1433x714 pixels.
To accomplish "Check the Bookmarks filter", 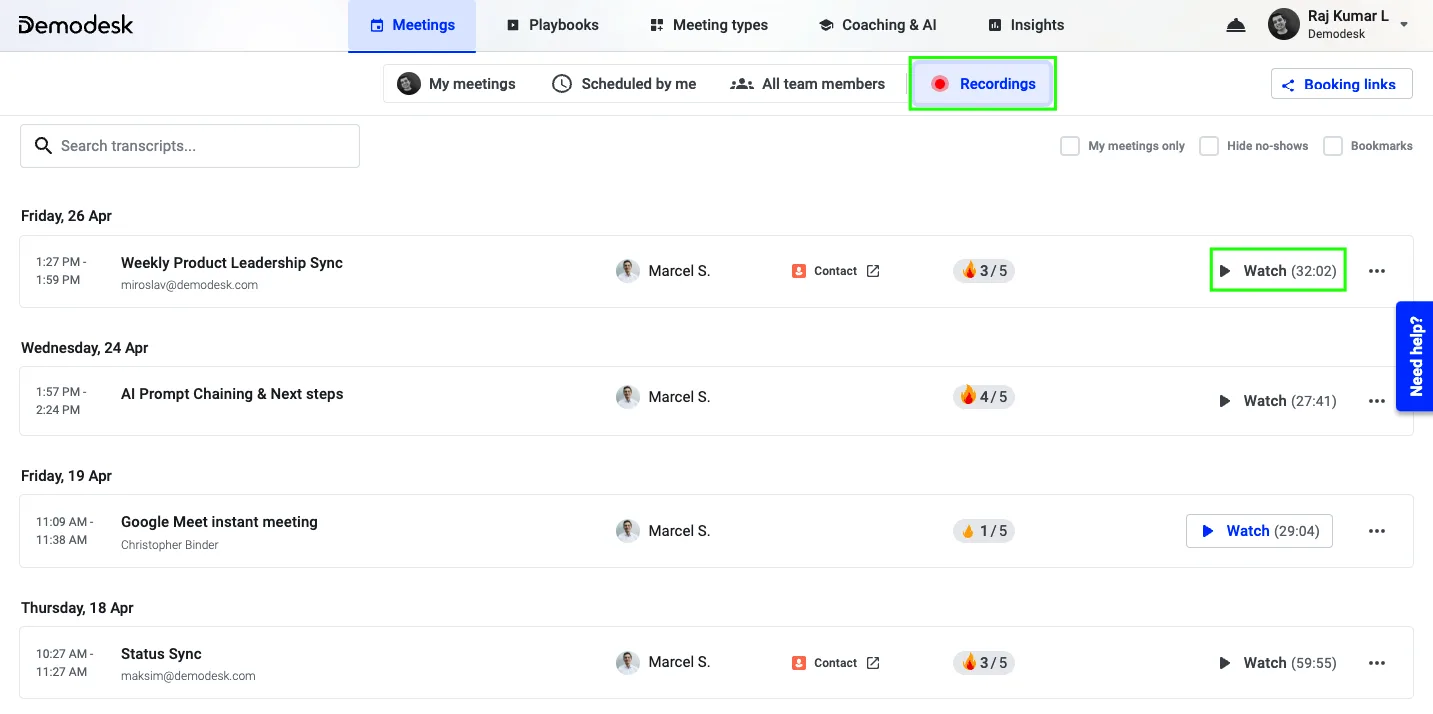I will click(x=1333, y=146).
